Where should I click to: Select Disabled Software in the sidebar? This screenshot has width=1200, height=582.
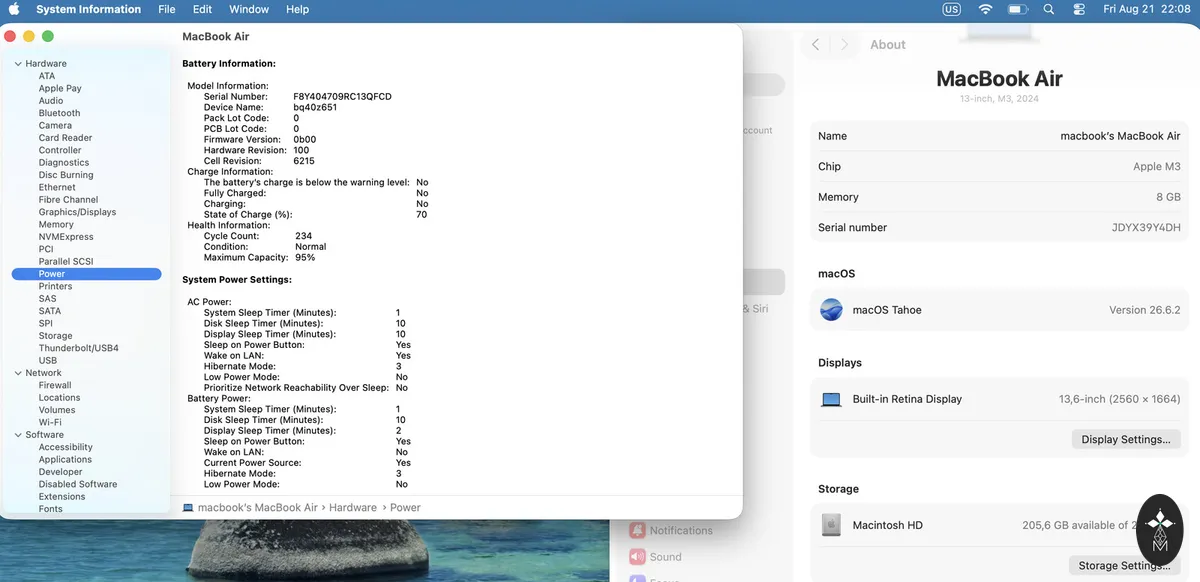click(78, 484)
